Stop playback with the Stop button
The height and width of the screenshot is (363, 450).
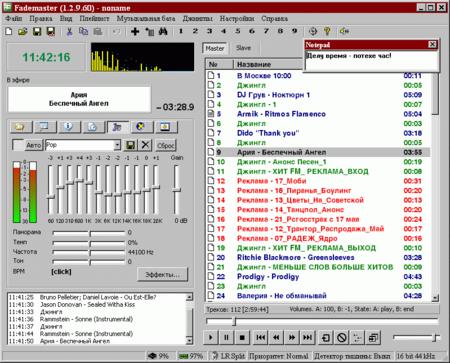[242, 338]
